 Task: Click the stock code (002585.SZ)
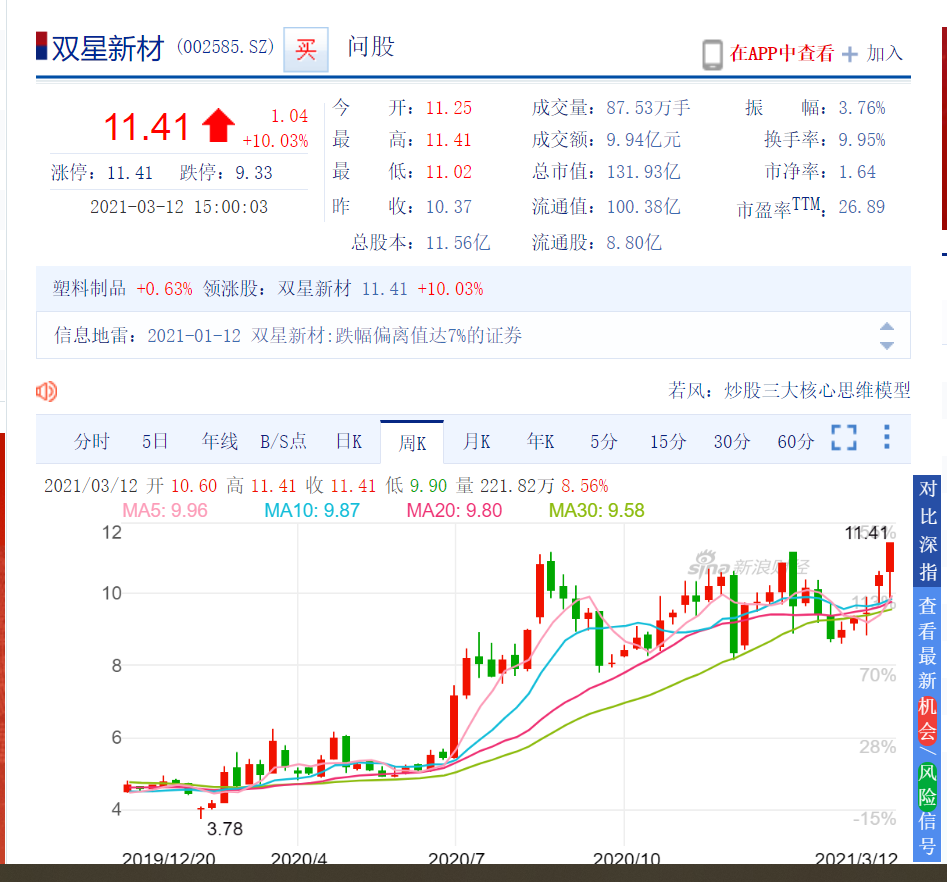click(225, 47)
